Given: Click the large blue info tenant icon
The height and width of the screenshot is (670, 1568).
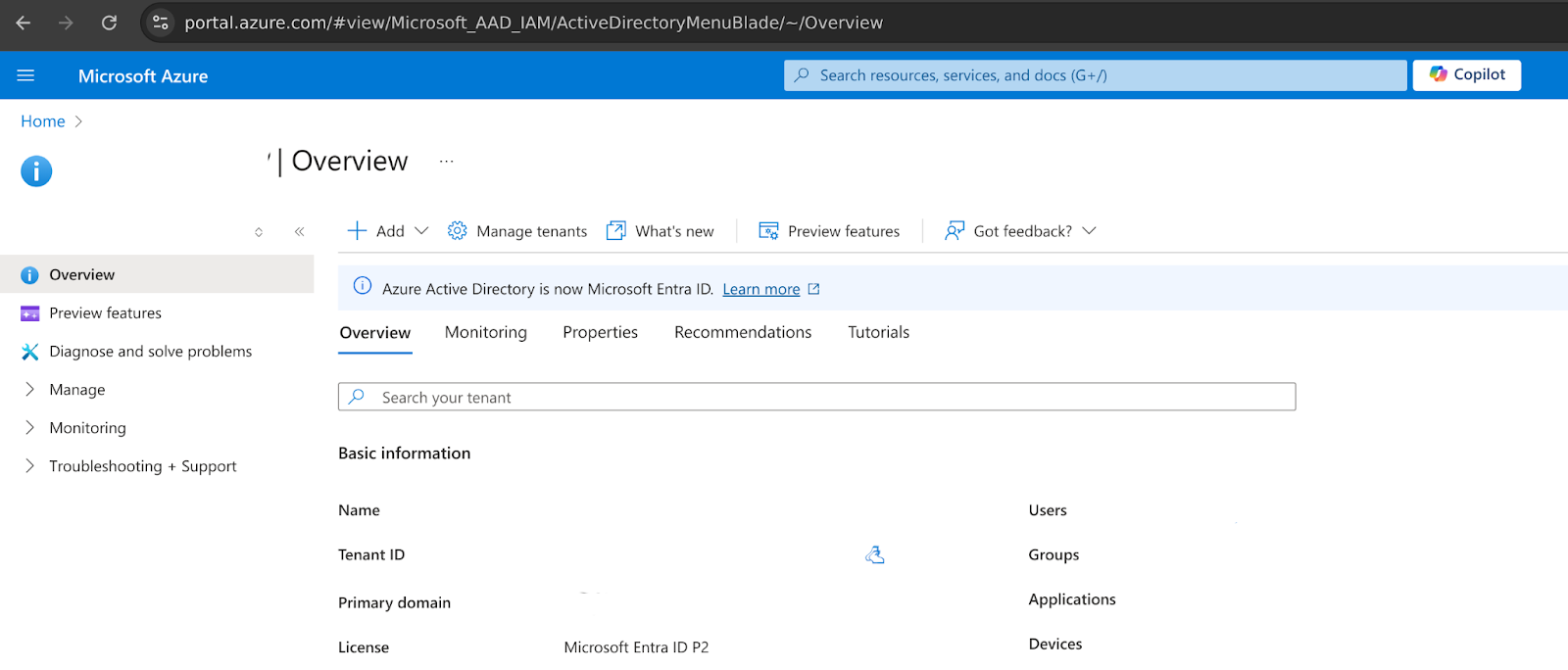Looking at the screenshot, I should point(36,171).
